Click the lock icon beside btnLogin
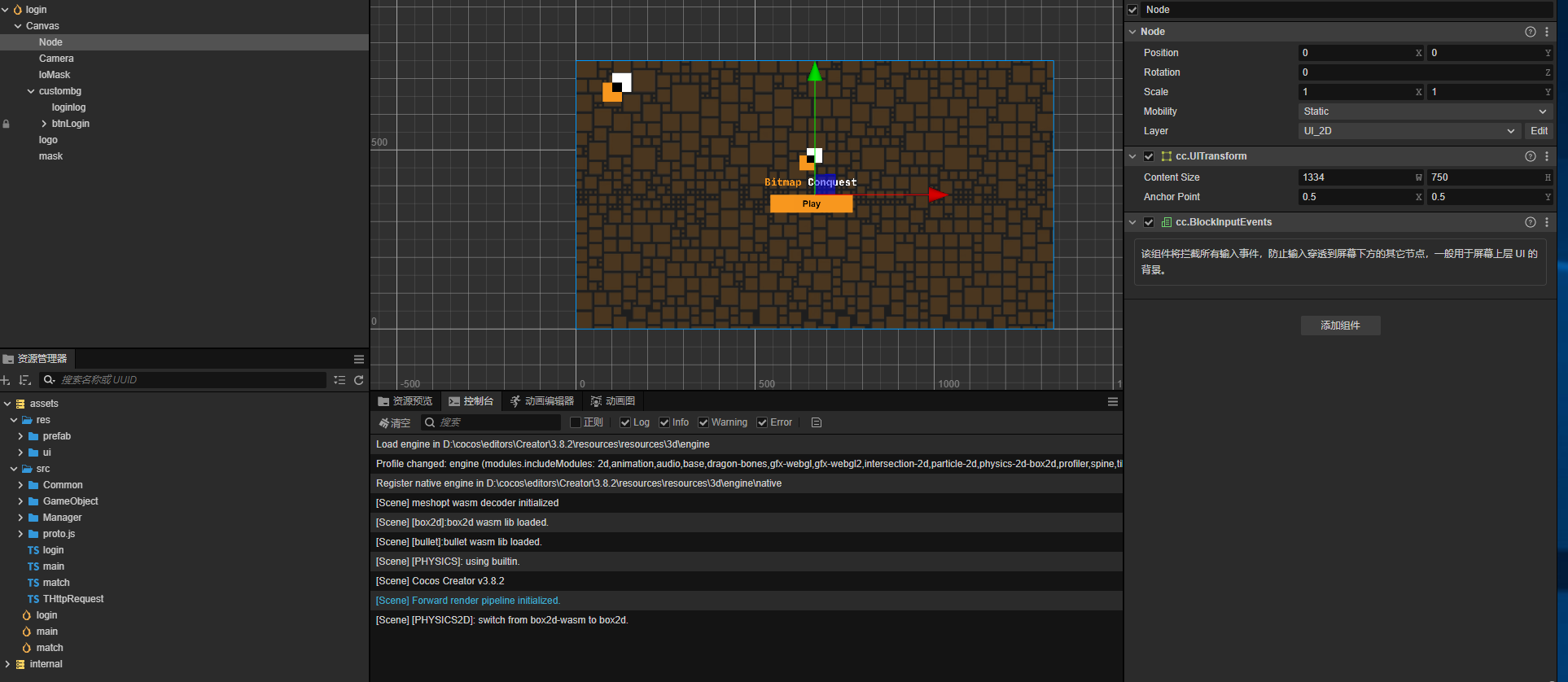Image resolution: width=1568 pixels, height=682 pixels. (7, 124)
